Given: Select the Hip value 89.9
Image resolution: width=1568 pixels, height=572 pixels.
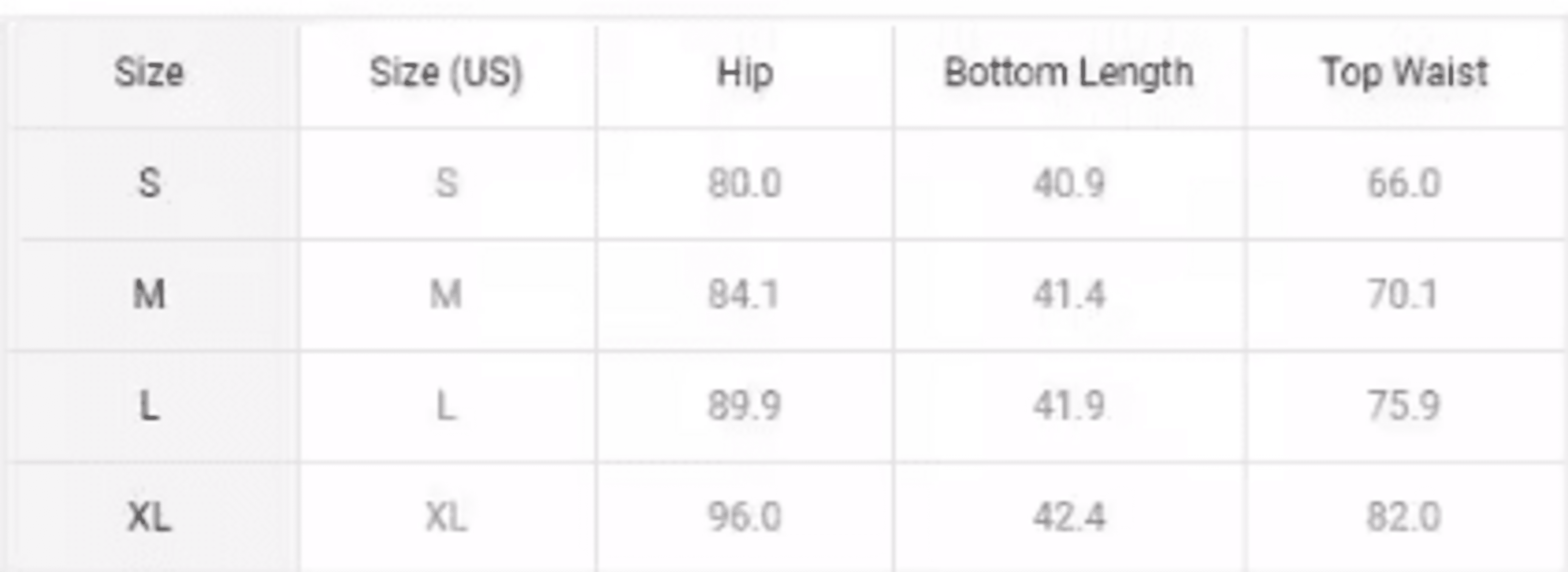Looking at the screenshot, I should pyautogui.click(x=745, y=406).
